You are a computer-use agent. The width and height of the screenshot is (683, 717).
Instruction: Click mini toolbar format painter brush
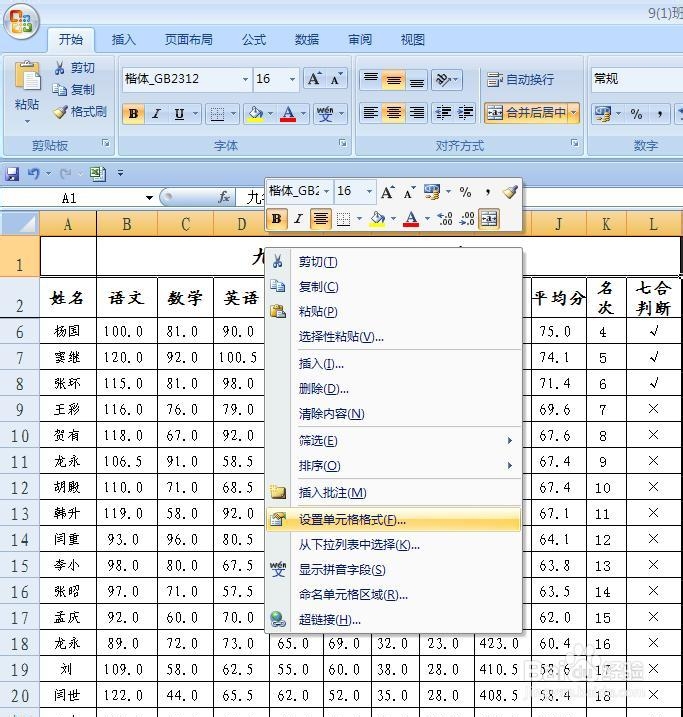point(510,192)
